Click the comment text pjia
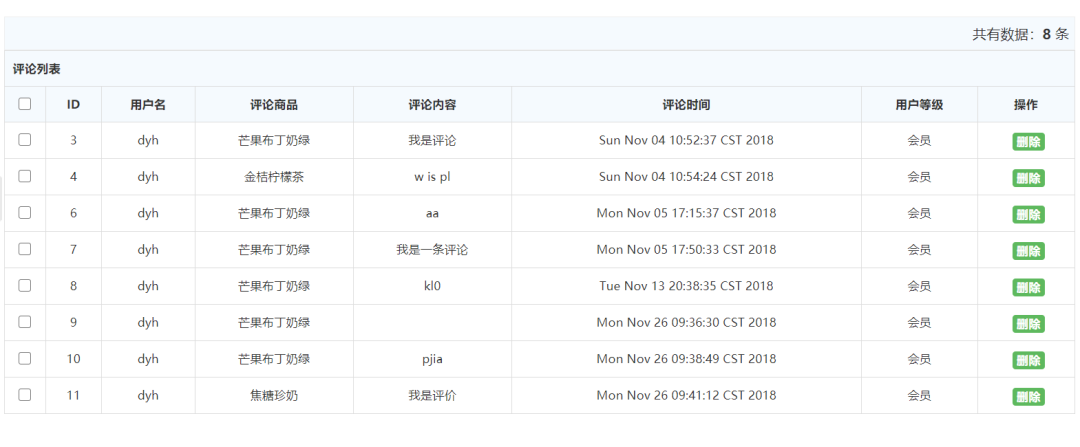 pos(433,359)
